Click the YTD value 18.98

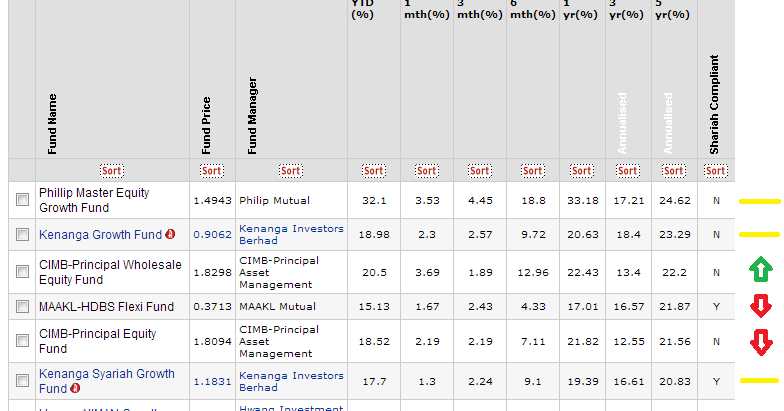pyautogui.click(x=374, y=234)
